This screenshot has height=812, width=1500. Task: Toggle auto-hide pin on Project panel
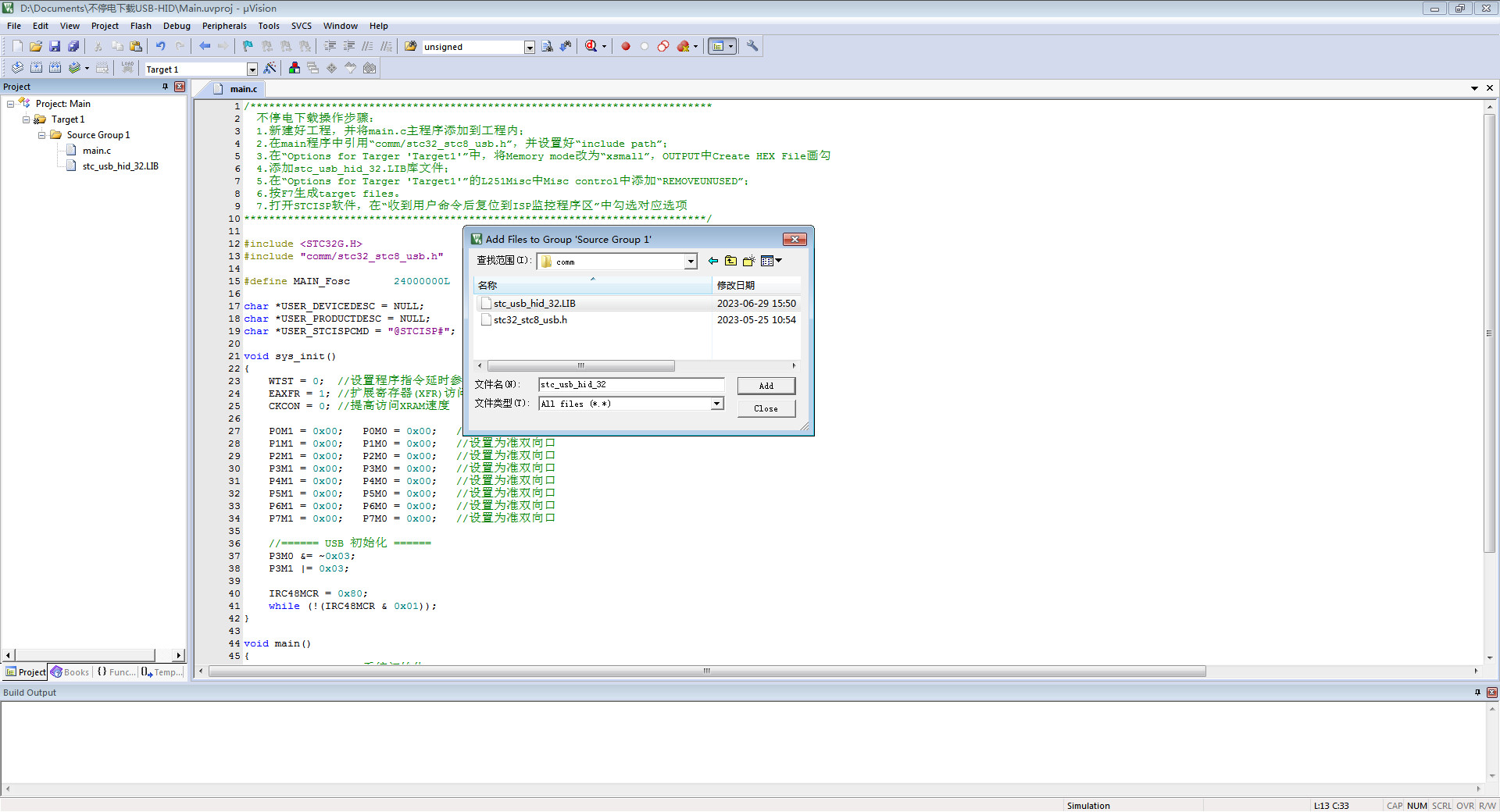click(x=165, y=87)
